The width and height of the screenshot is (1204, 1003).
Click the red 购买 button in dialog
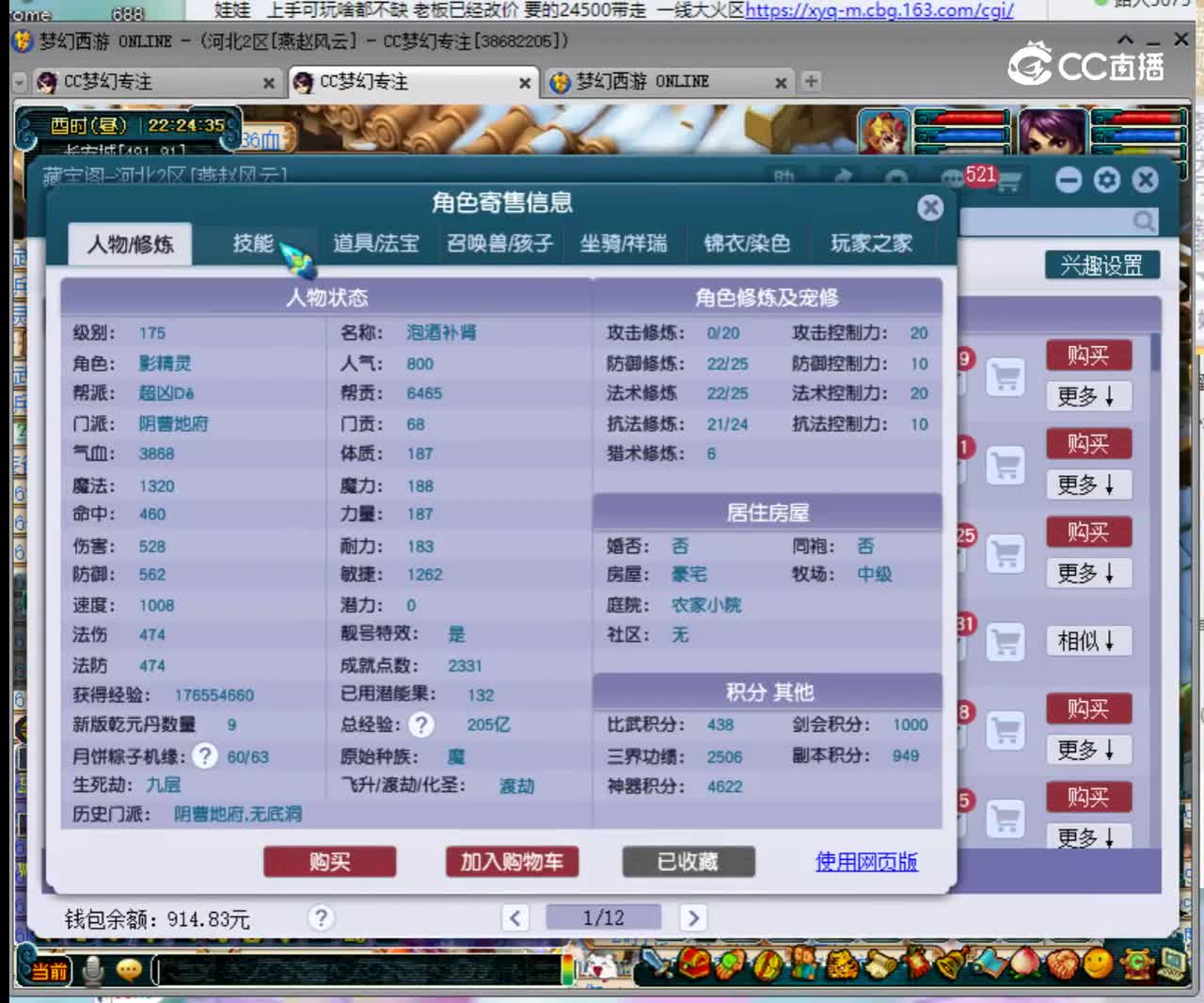point(330,862)
